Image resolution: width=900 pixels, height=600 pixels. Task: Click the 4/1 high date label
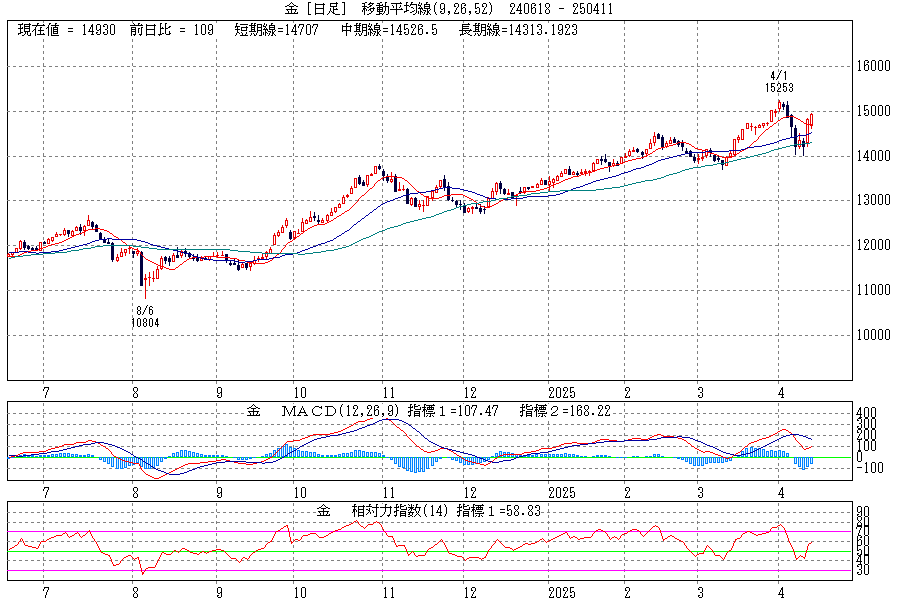(x=779, y=76)
